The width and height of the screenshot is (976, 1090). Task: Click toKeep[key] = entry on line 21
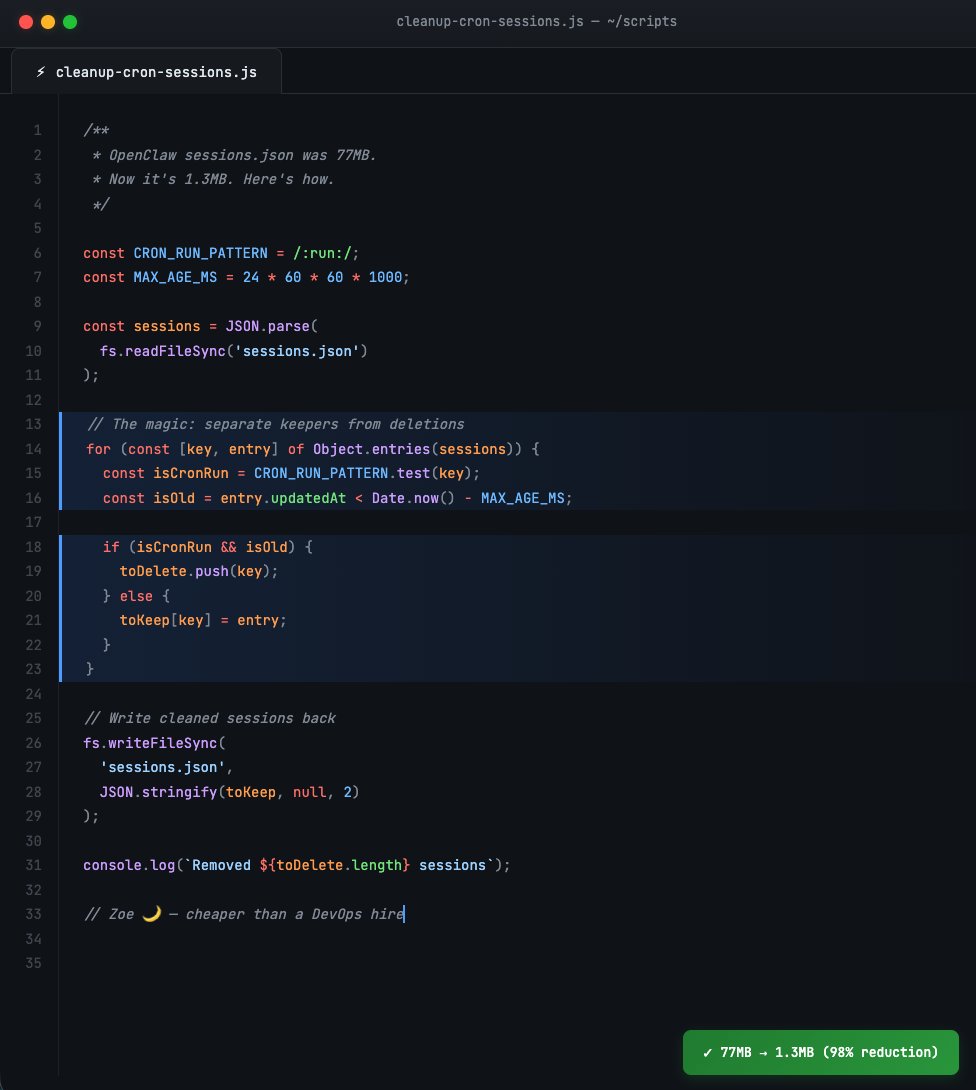coord(199,620)
